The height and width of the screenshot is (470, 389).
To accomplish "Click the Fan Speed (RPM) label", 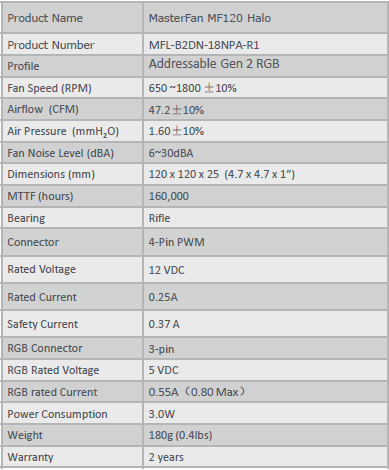I will (x=49, y=88).
